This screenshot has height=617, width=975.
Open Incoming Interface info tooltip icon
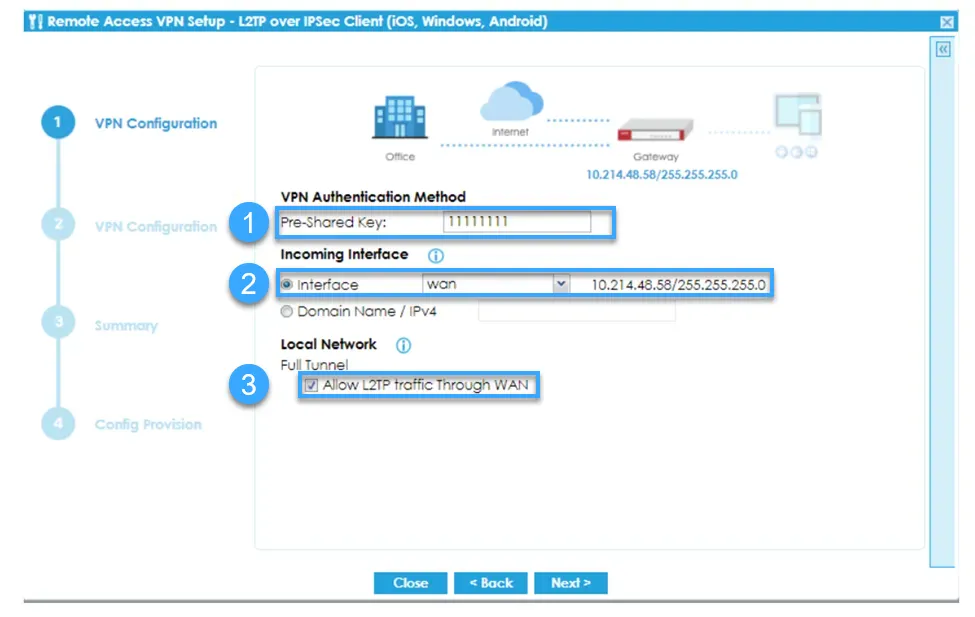click(435, 256)
